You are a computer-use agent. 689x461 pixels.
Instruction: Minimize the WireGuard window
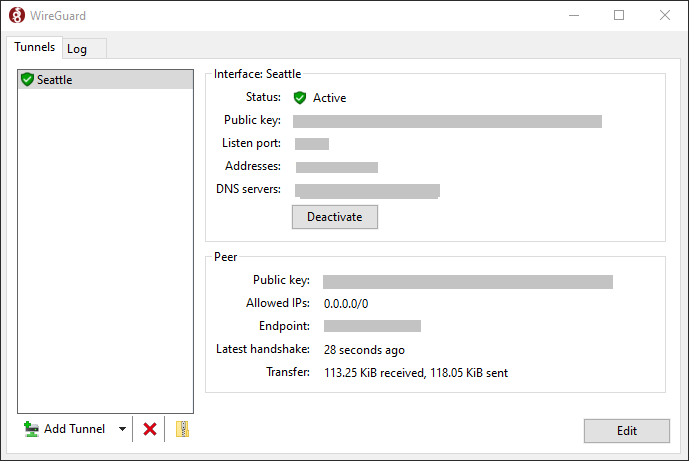coord(574,15)
